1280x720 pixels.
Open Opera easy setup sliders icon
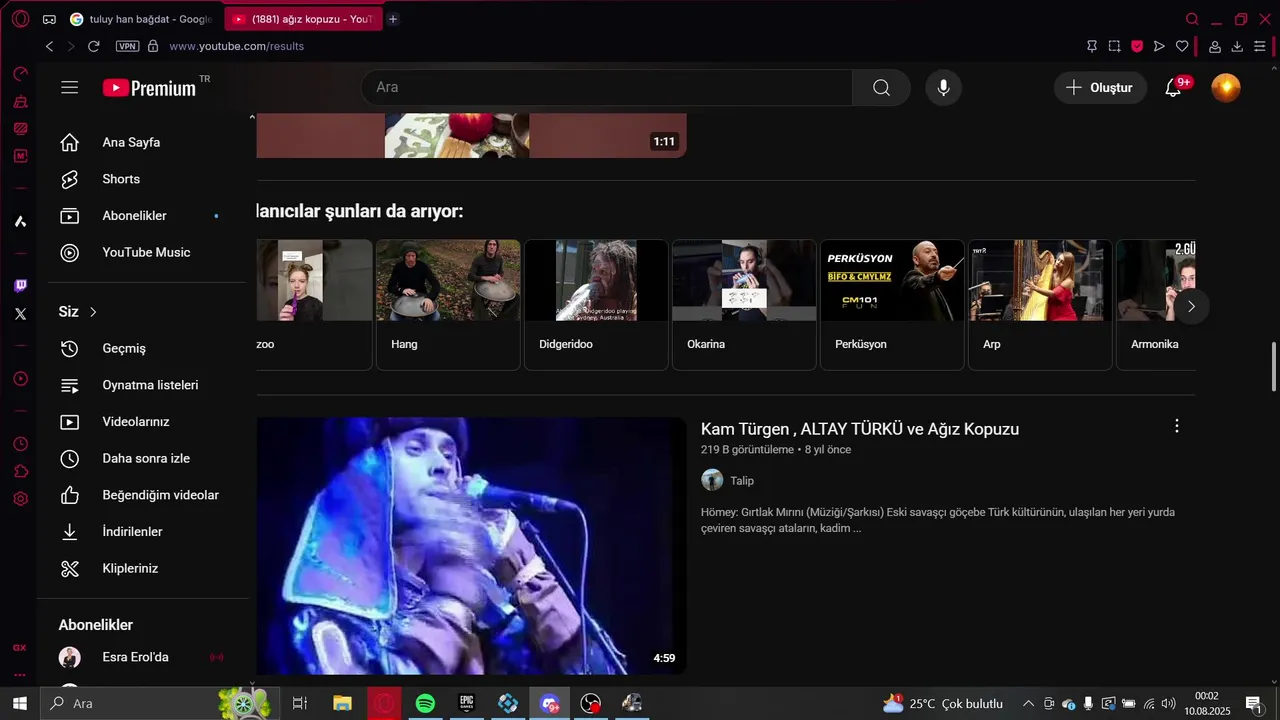(1260, 46)
